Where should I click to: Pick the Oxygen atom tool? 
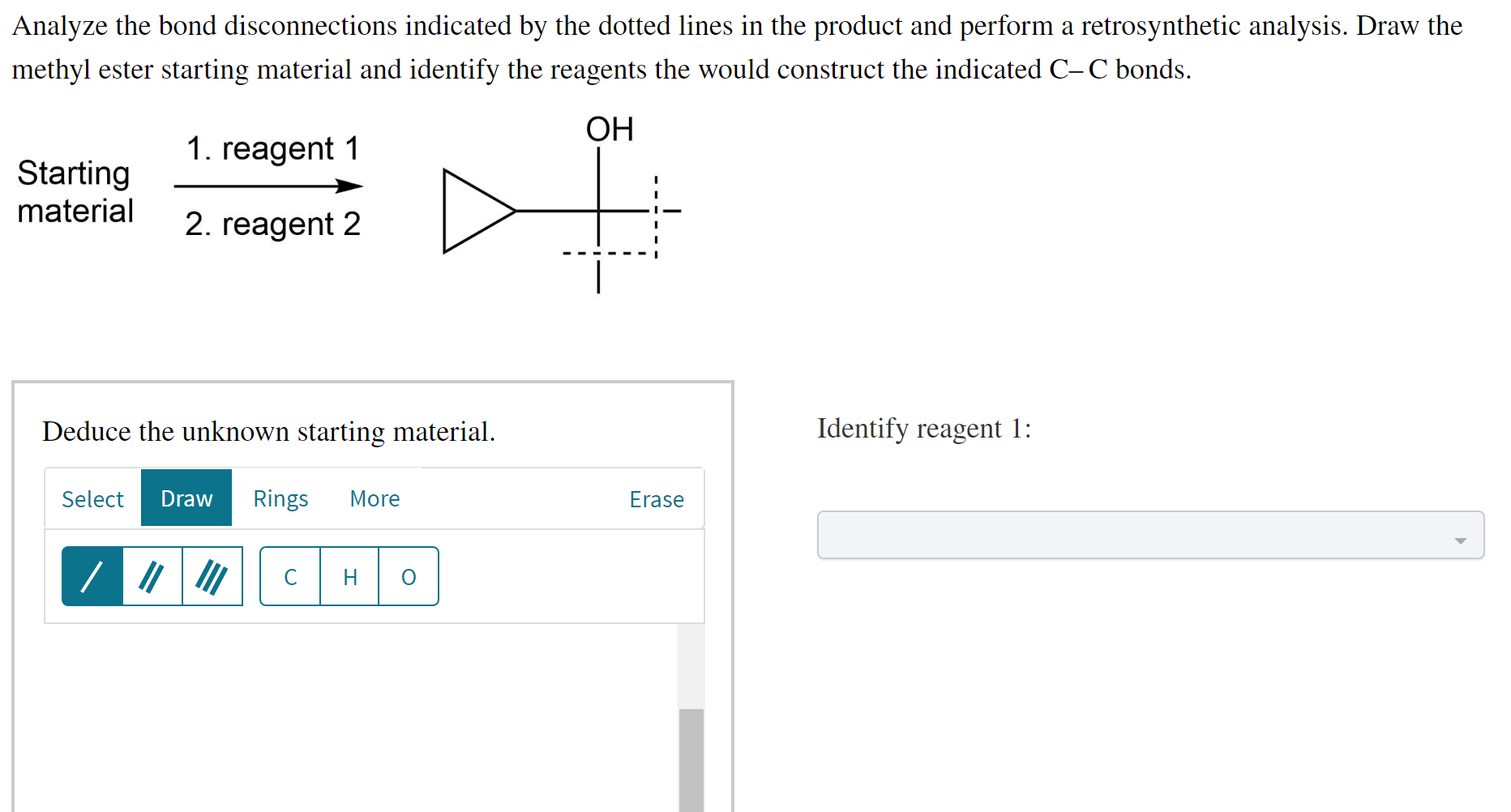[408, 576]
